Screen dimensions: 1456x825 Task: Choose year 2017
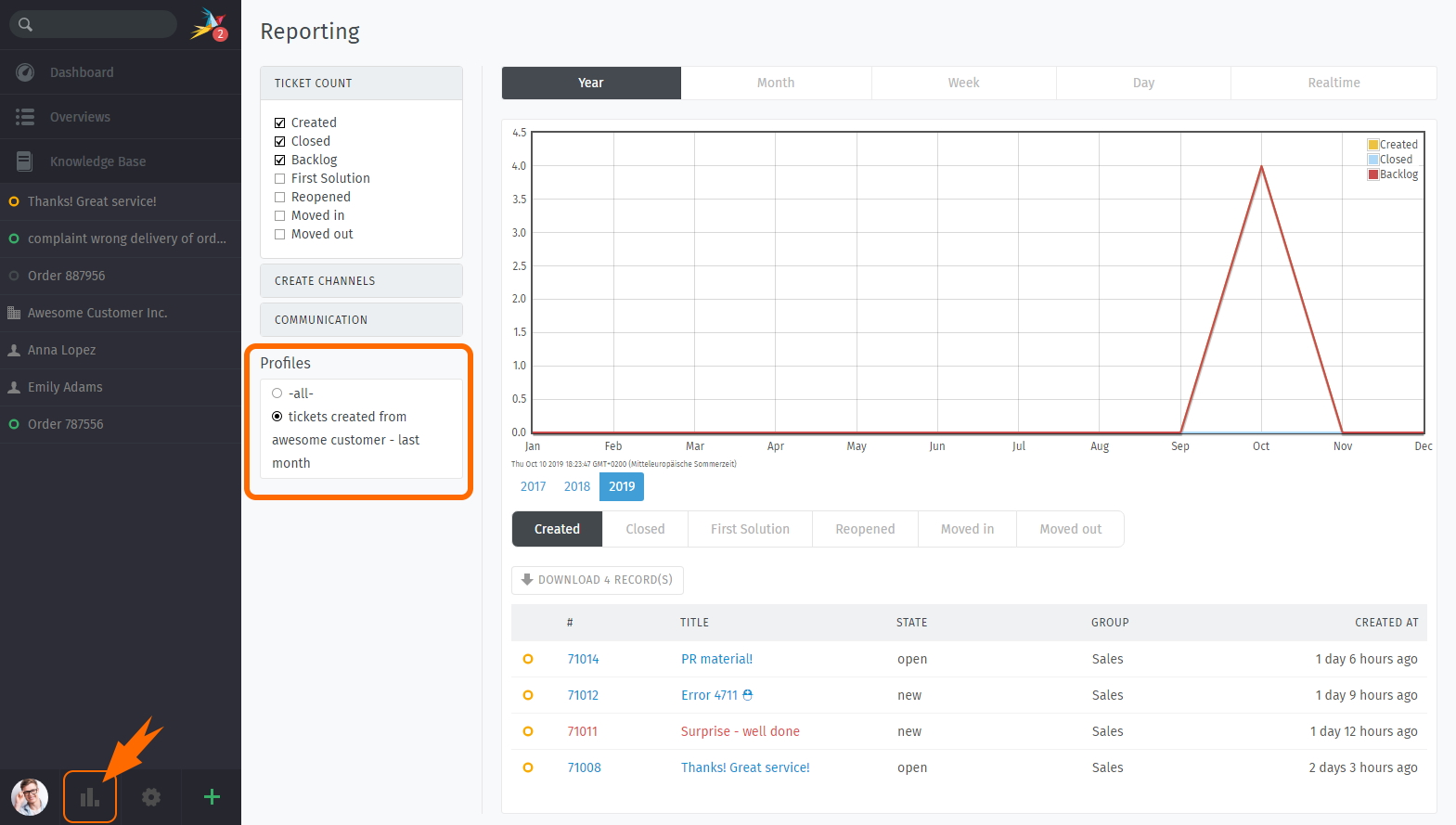(534, 486)
